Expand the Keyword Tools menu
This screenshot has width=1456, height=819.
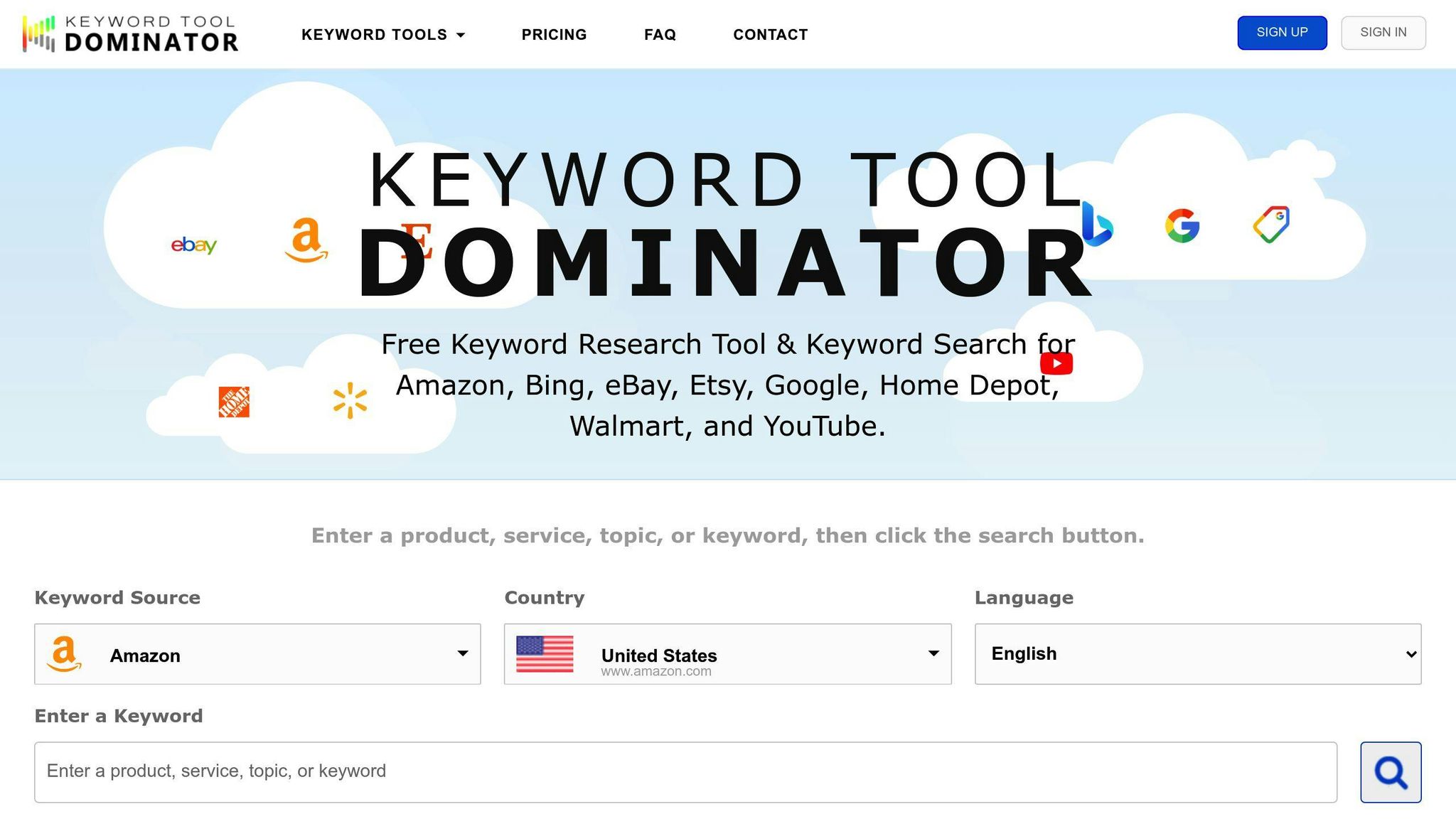coord(383,35)
